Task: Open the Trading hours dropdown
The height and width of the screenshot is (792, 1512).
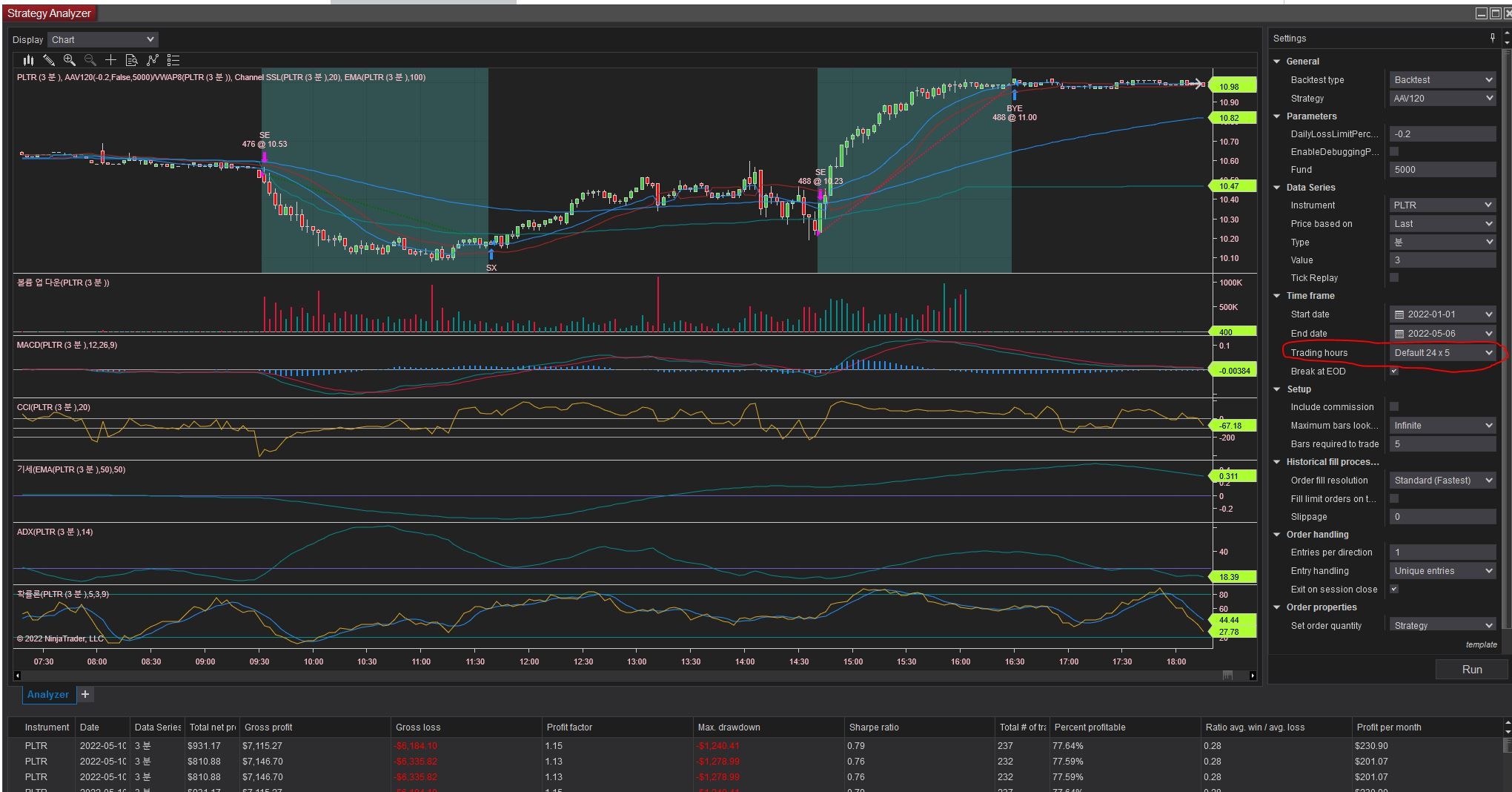Action: (1442, 352)
